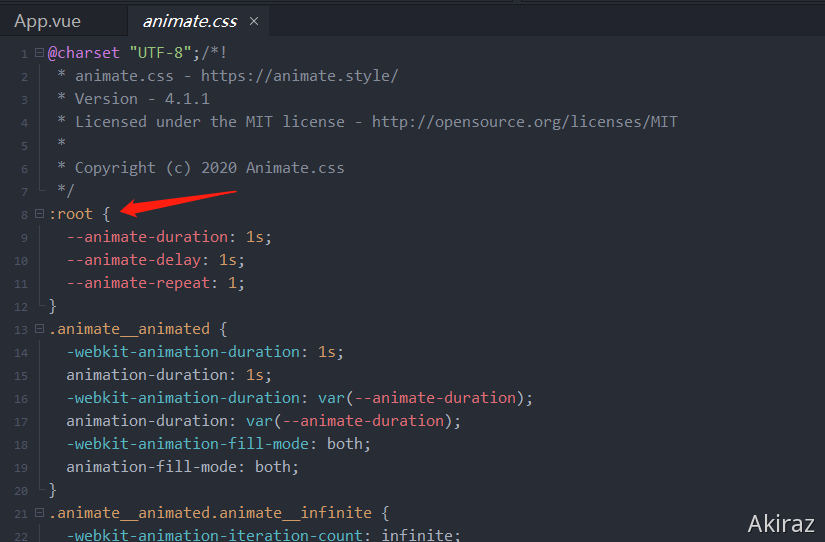The image size is (825, 542).
Task: Click animation-fill-mode property on line 19
Action: pos(155,467)
